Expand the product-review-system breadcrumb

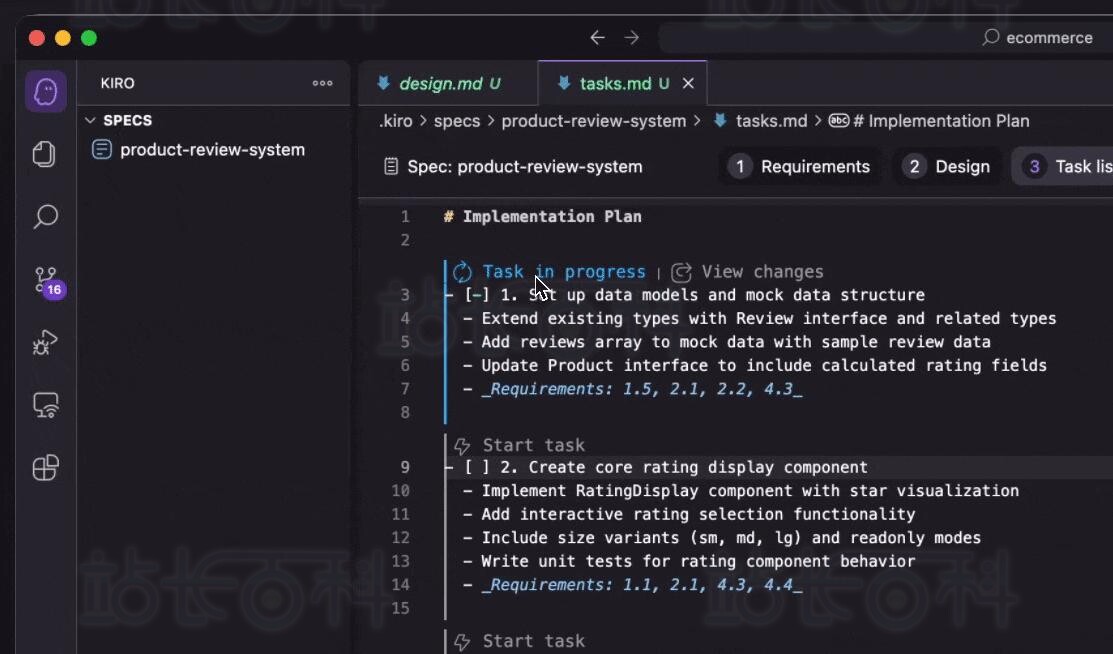coord(593,121)
